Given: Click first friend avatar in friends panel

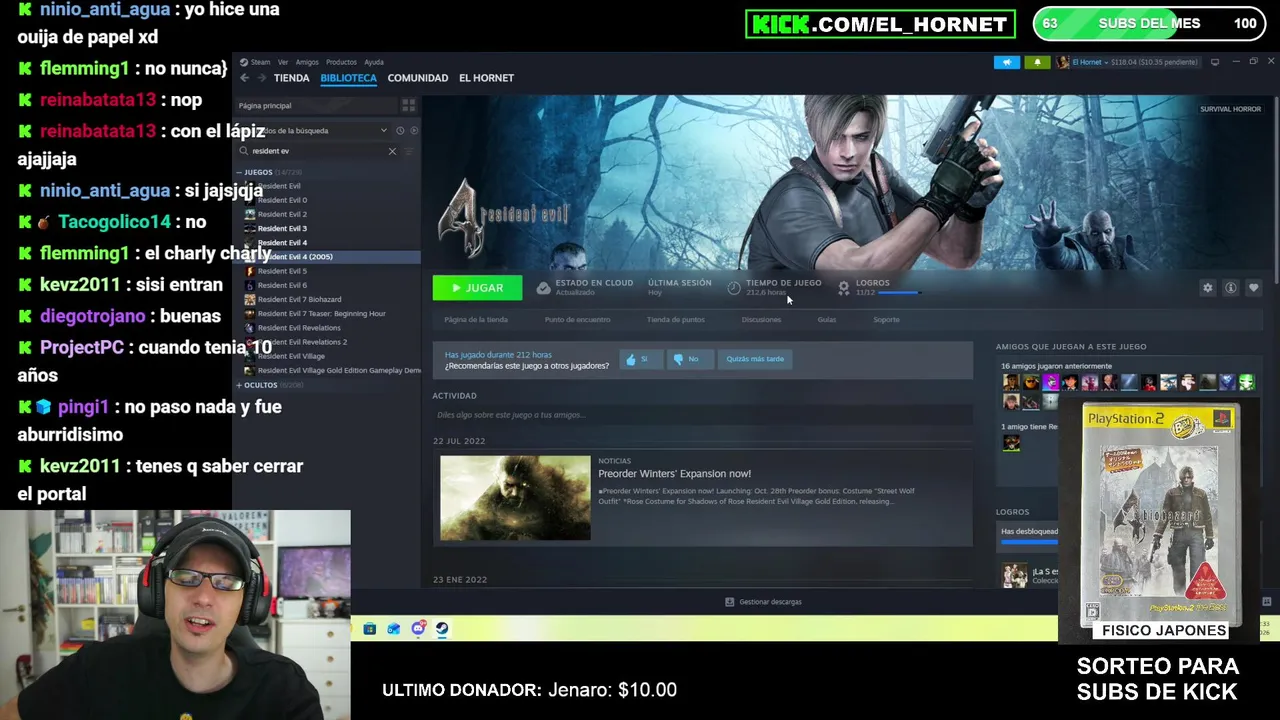Looking at the screenshot, I should (x=1011, y=382).
